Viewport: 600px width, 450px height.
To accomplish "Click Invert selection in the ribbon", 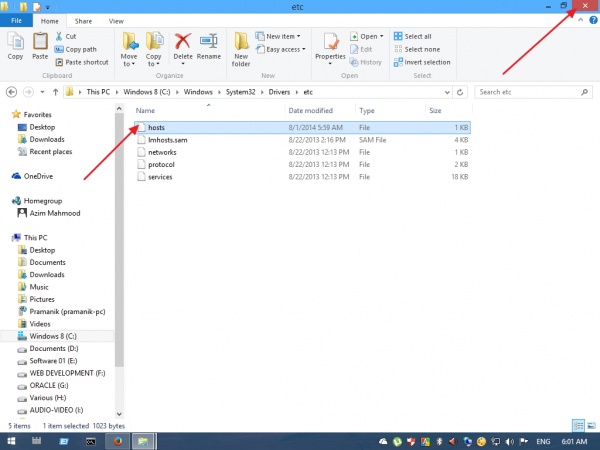I will 422,62.
